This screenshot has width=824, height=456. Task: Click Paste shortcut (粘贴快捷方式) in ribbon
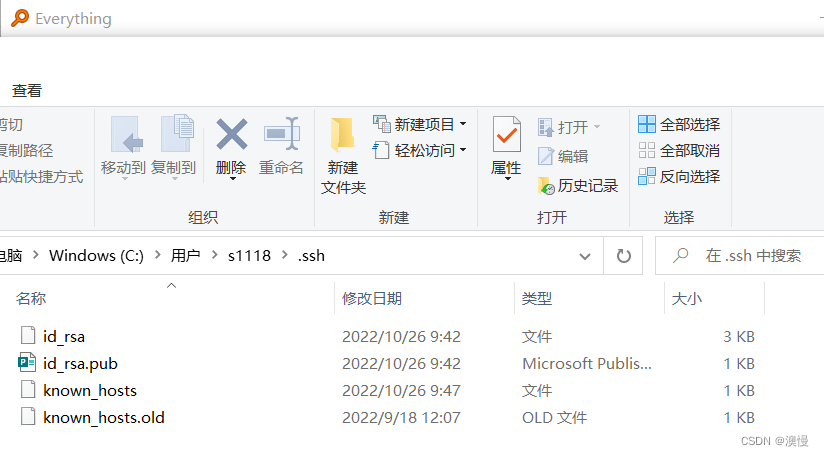tap(42, 177)
